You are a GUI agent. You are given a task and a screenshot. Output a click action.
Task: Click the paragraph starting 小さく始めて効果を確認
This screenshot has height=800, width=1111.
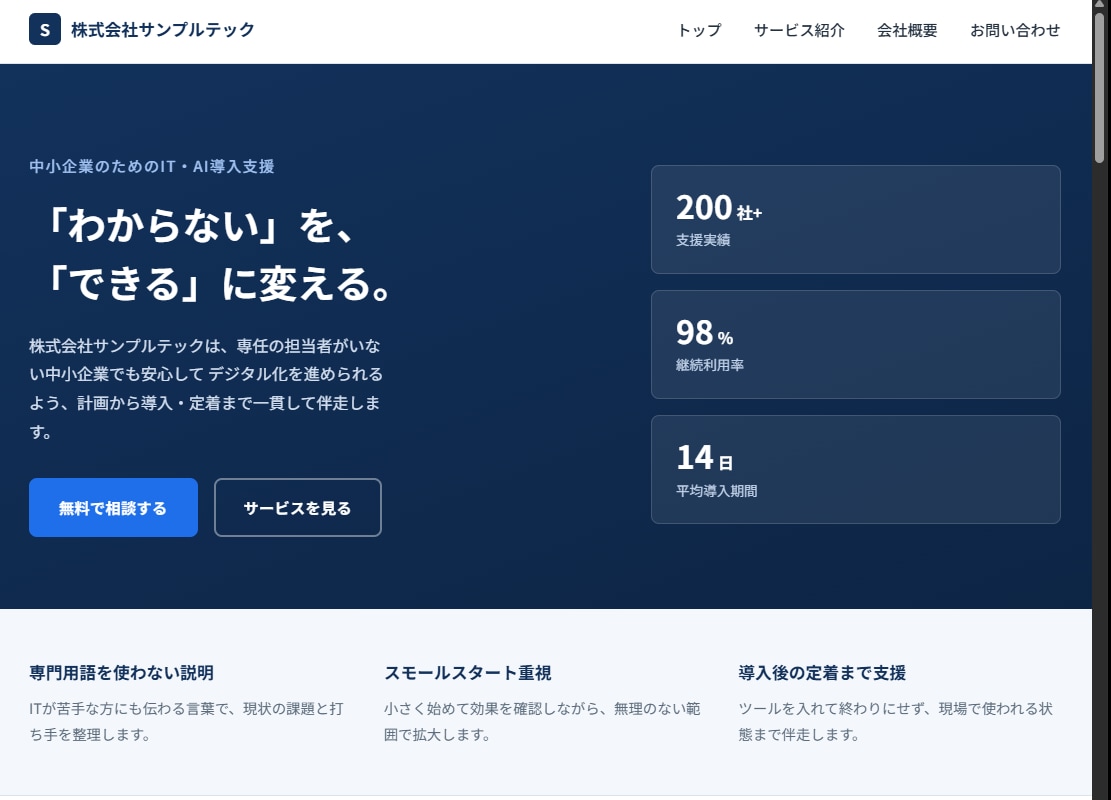(x=542, y=721)
